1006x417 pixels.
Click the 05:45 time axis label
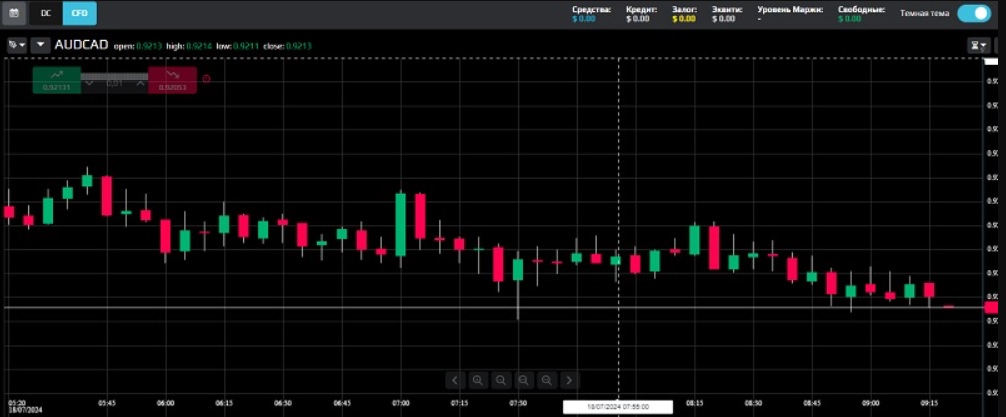[107, 404]
